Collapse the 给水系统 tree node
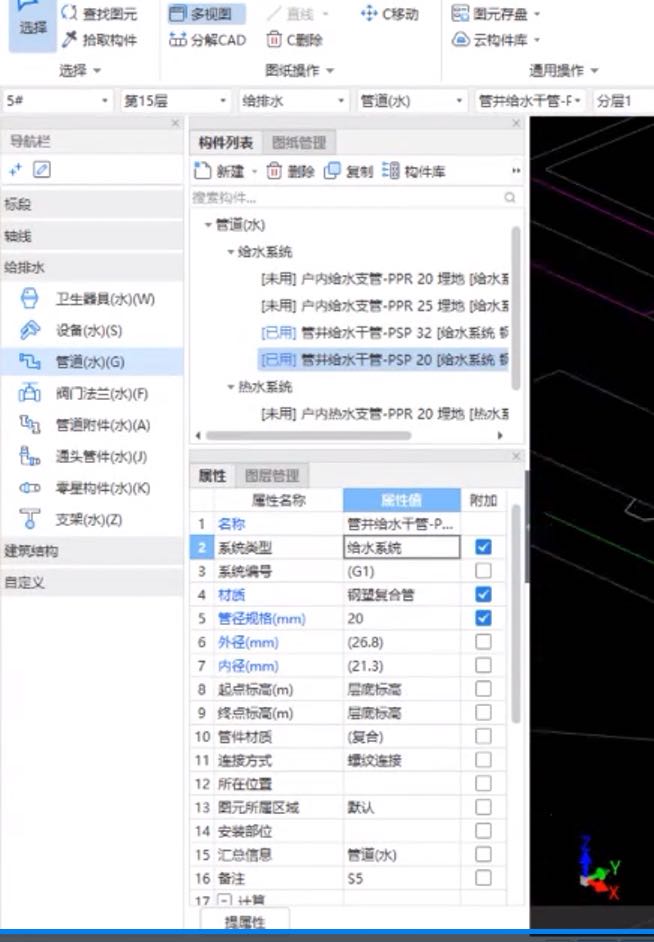Screen dimensions: 654x942 click(230, 252)
